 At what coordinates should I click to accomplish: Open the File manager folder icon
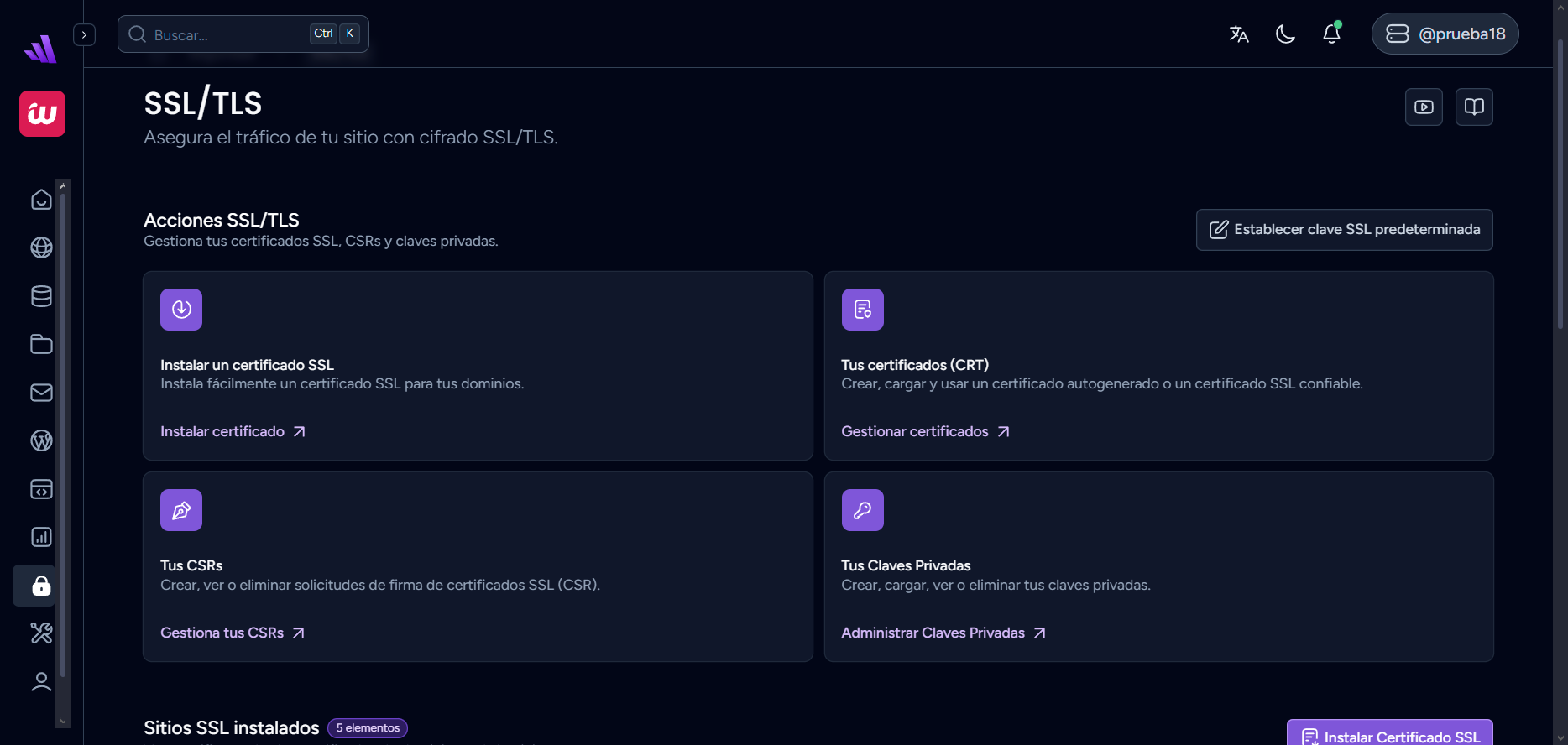pos(41,344)
